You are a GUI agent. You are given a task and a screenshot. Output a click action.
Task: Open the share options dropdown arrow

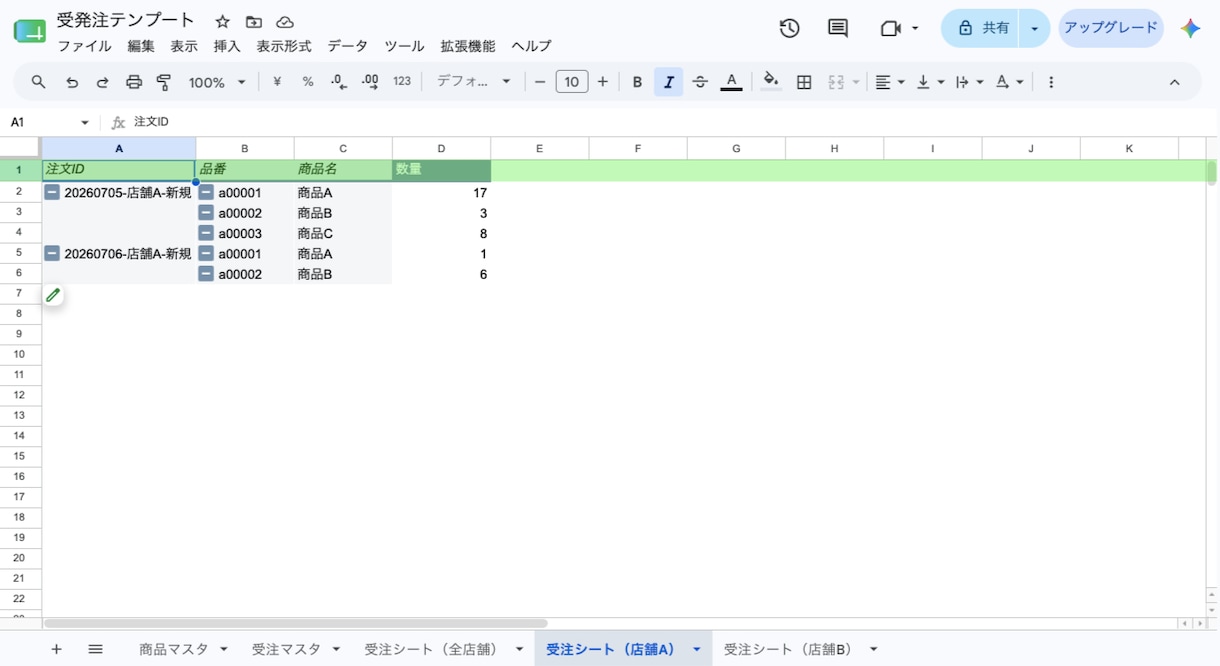coord(1035,28)
